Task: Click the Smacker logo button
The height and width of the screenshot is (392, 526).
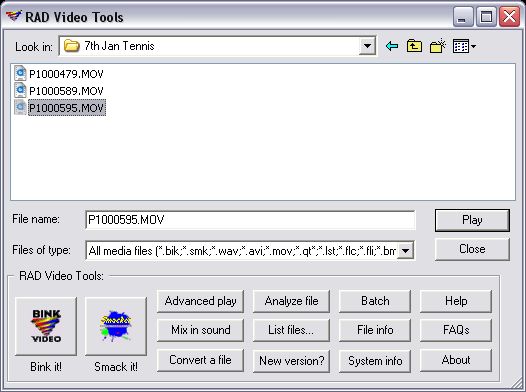Action: 116,326
